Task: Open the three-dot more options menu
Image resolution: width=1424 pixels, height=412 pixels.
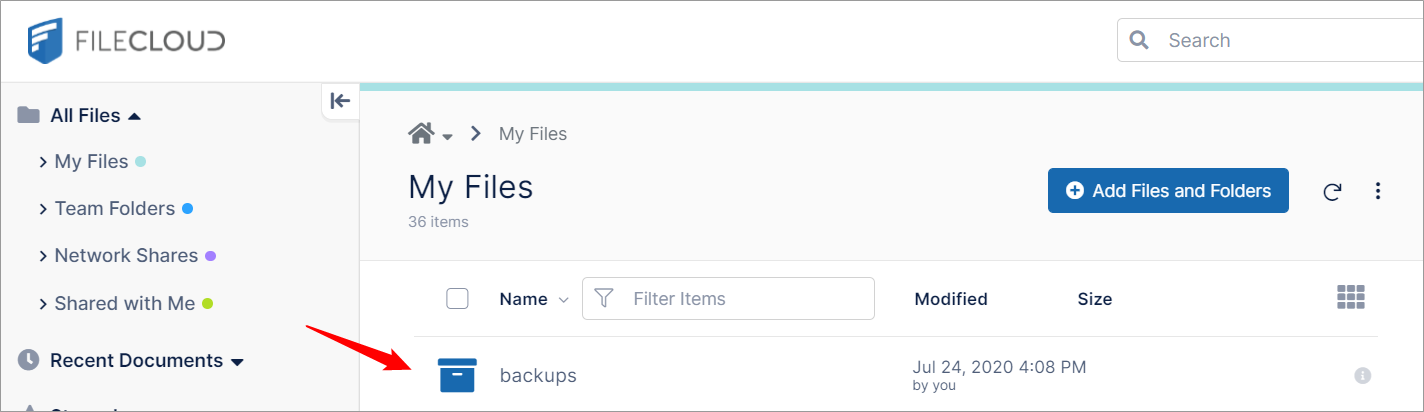Action: 1378,191
